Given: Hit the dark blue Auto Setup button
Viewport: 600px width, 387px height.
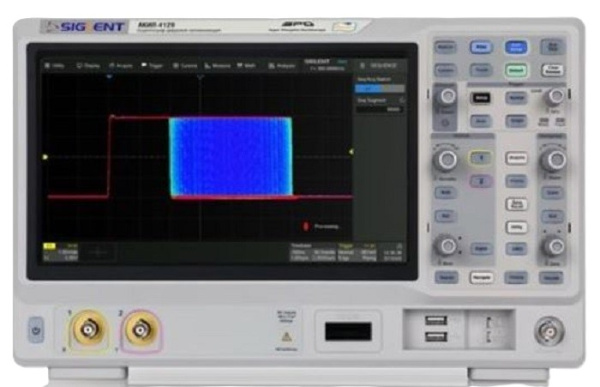Looking at the screenshot, I should click(x=516, y=47).
